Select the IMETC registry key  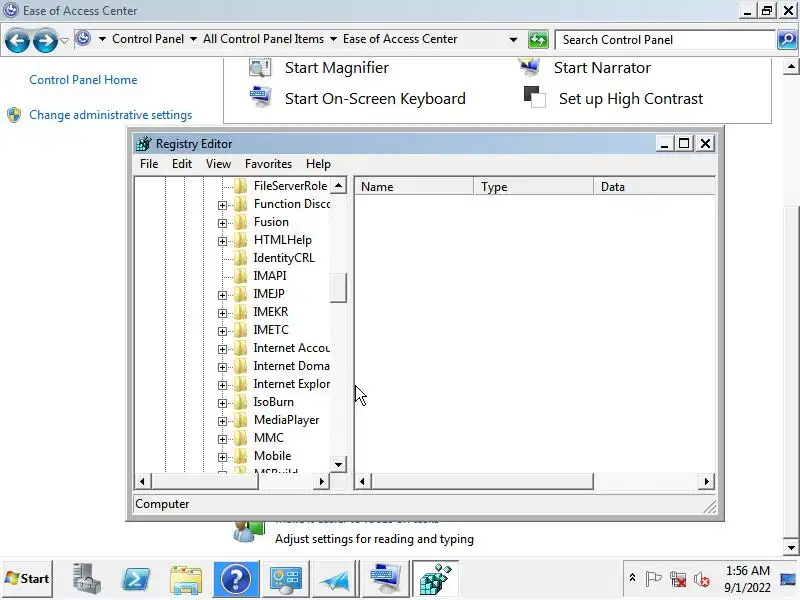(x=271, y=330)
